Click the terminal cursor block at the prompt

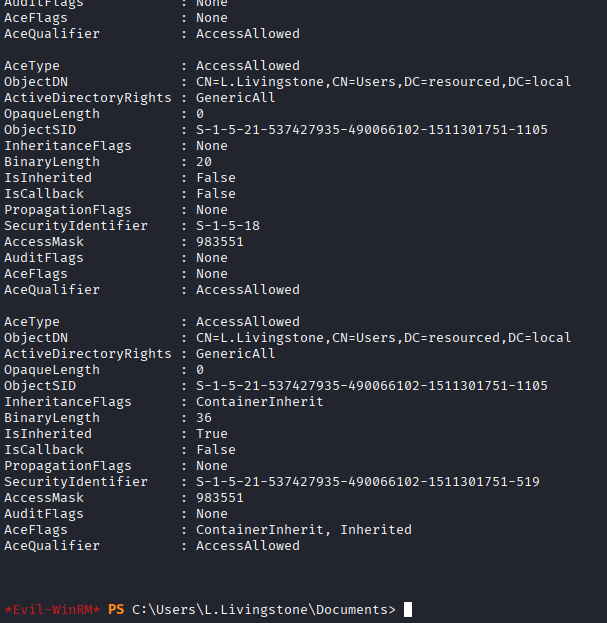tap(407, 609)
